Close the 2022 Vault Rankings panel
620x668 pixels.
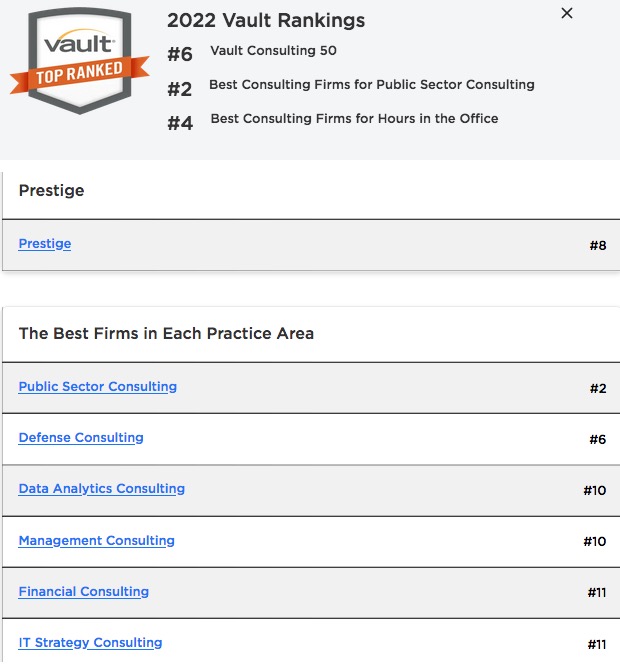[567, 13]
